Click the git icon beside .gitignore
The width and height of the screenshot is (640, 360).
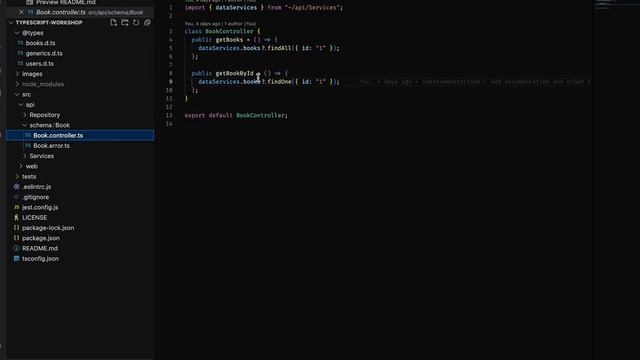16,197
